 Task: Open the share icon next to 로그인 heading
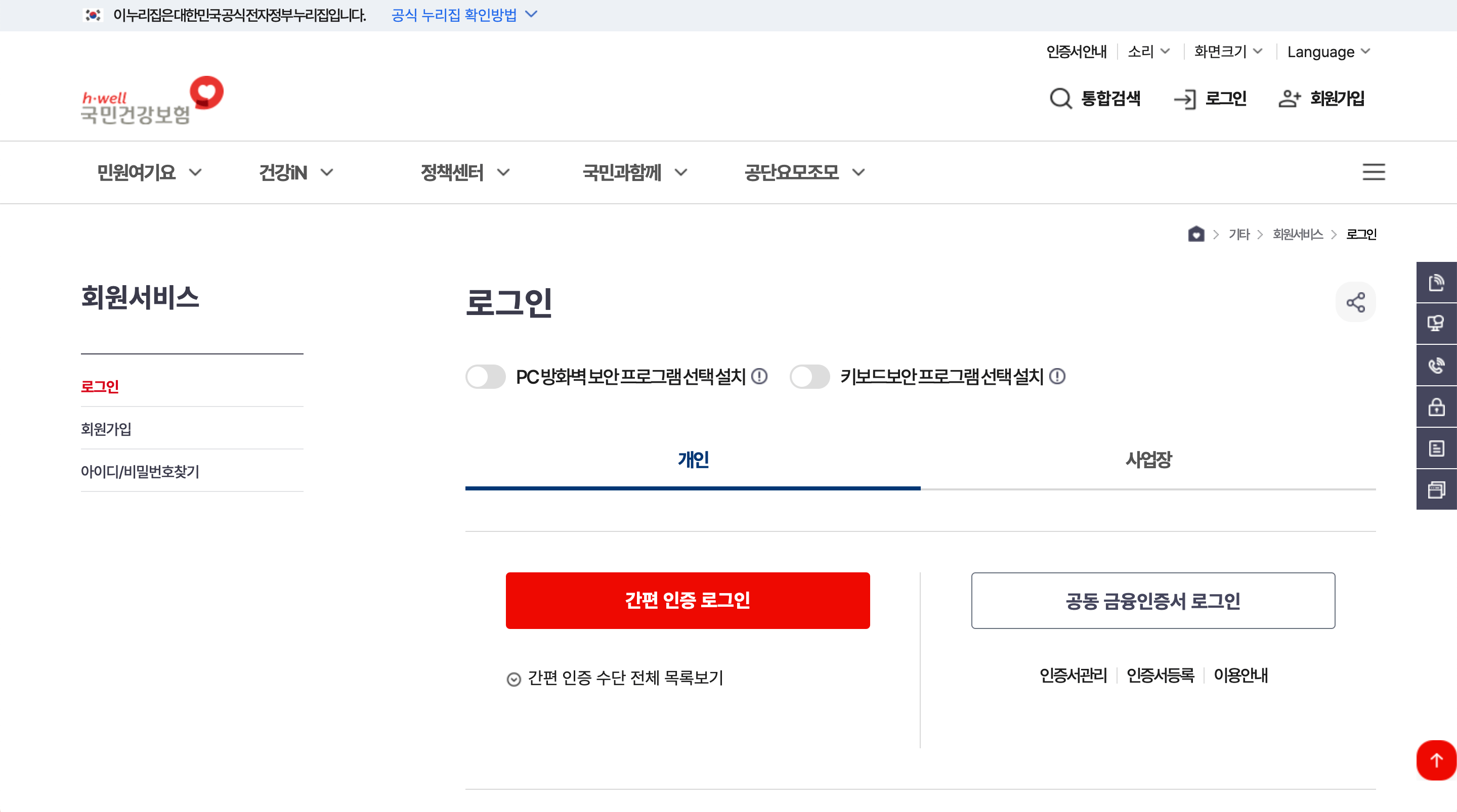[x=1356, y=301]
